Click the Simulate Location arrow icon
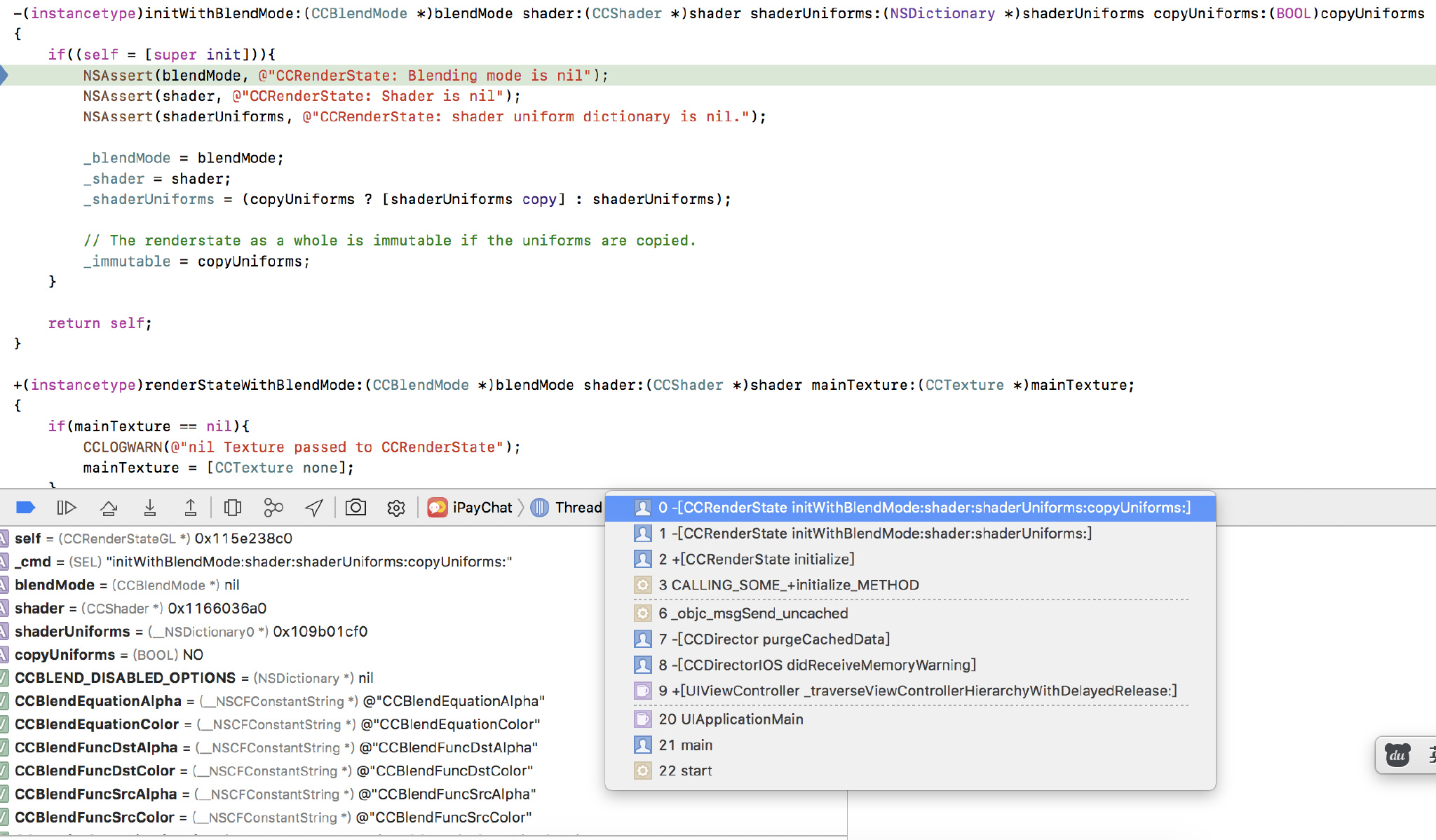The height and width of the screenshot is (840, 1436). pos(314,507)
